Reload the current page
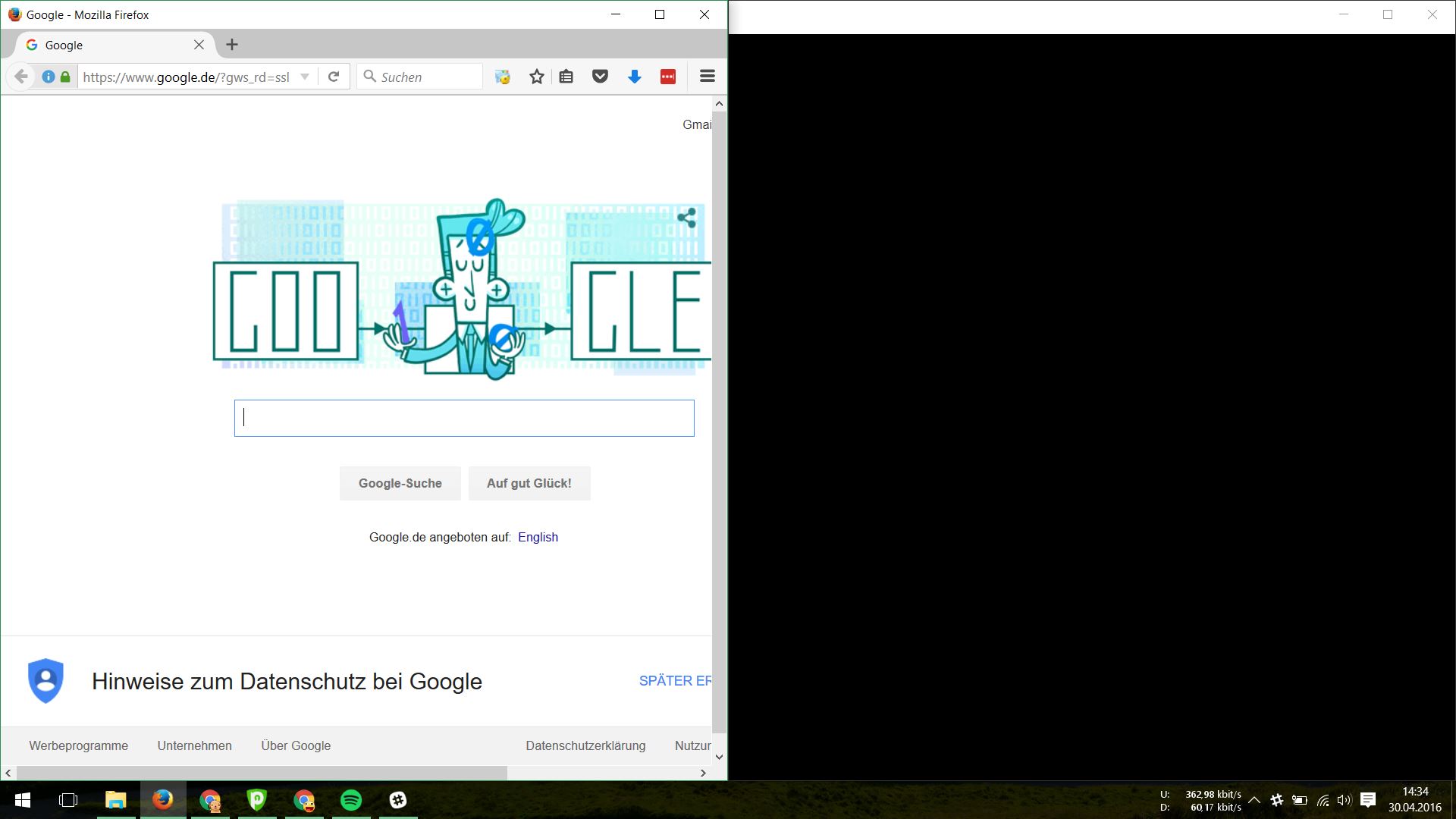This screenshot has height=819, width=1456. 334,77
